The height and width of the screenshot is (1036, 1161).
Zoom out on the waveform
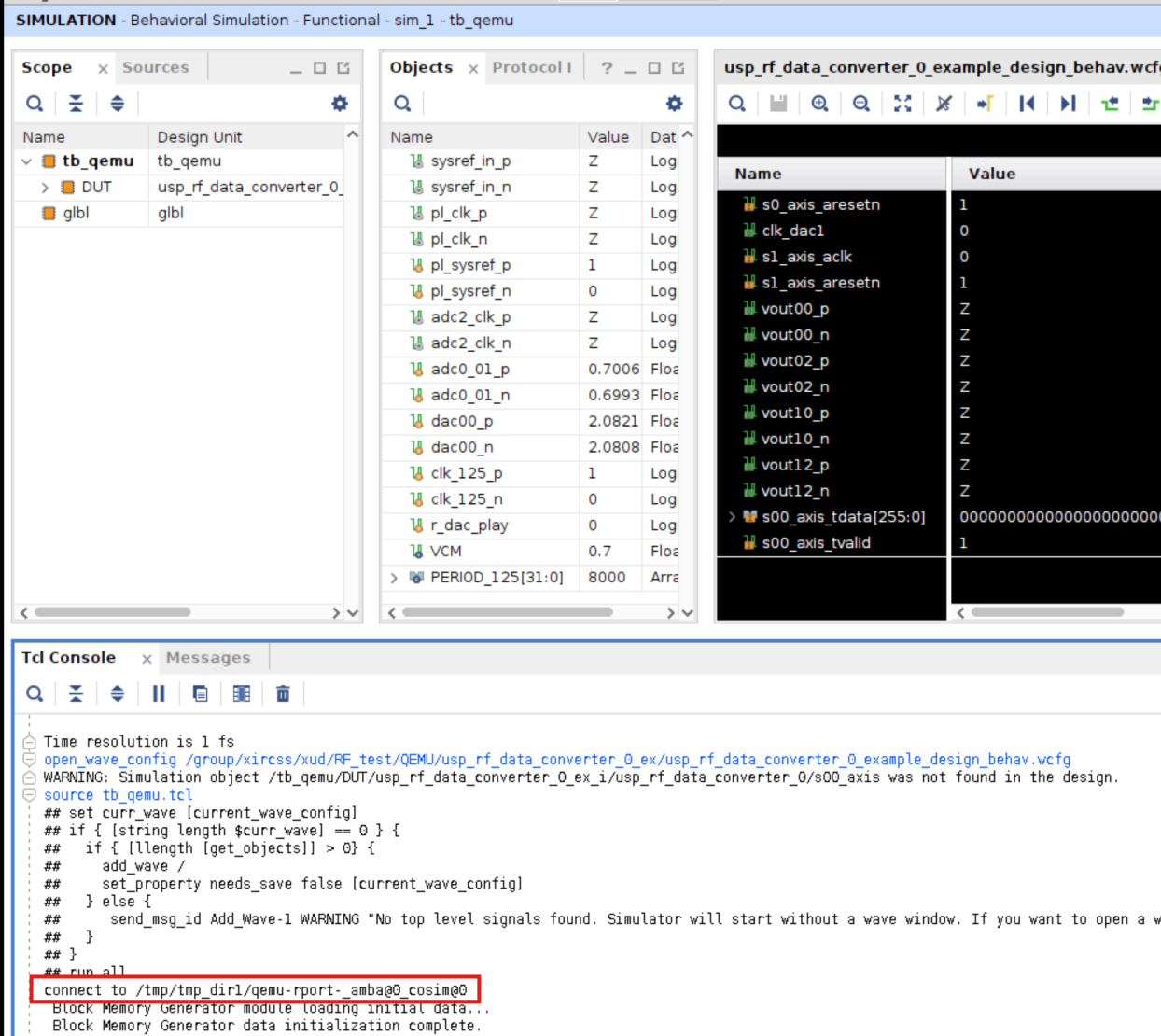point(860,104)
